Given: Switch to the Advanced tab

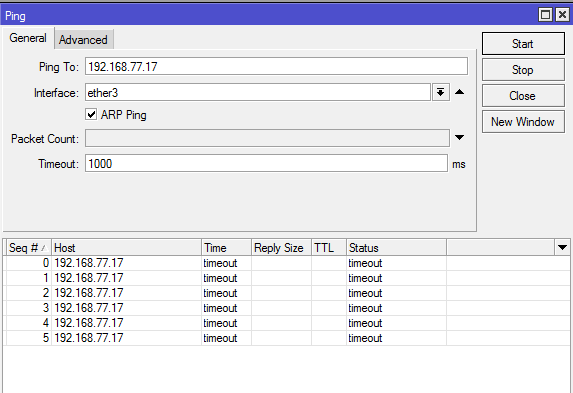Looking at the screenshot, I should coord(83,39).
